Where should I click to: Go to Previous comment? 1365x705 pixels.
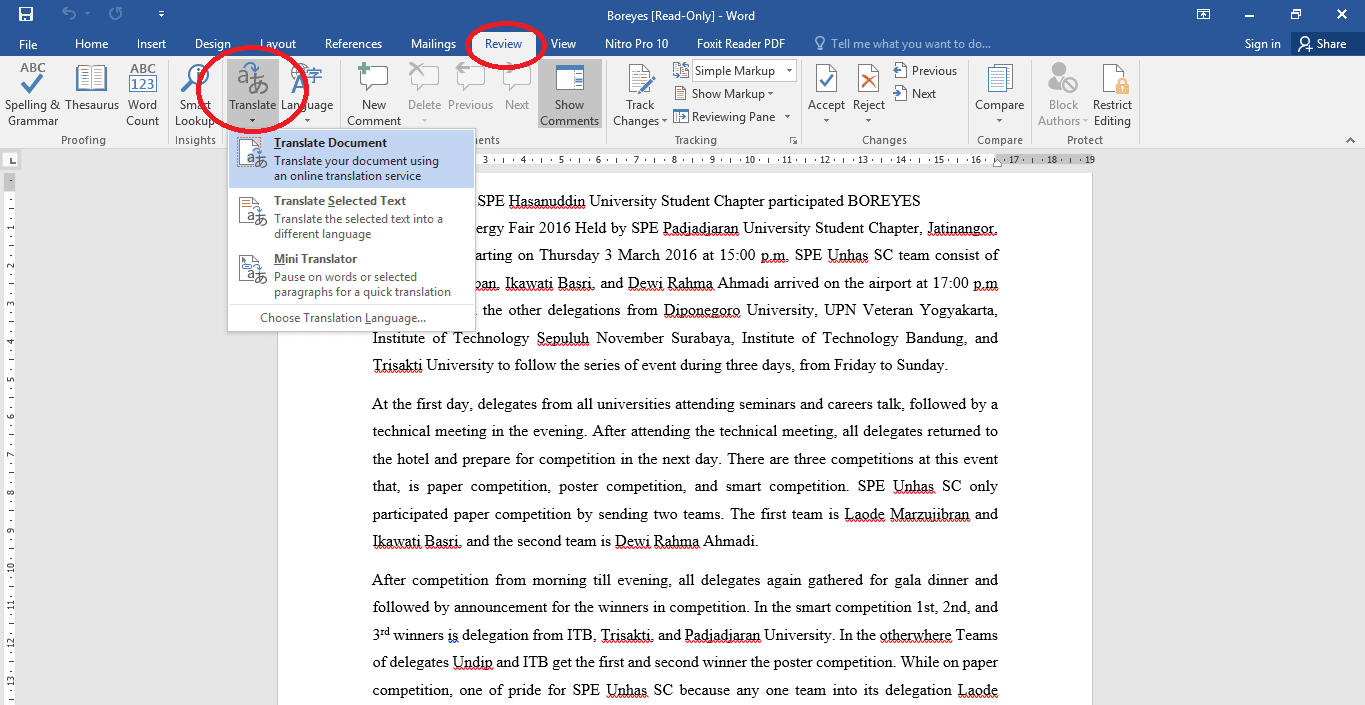(471, 88)
